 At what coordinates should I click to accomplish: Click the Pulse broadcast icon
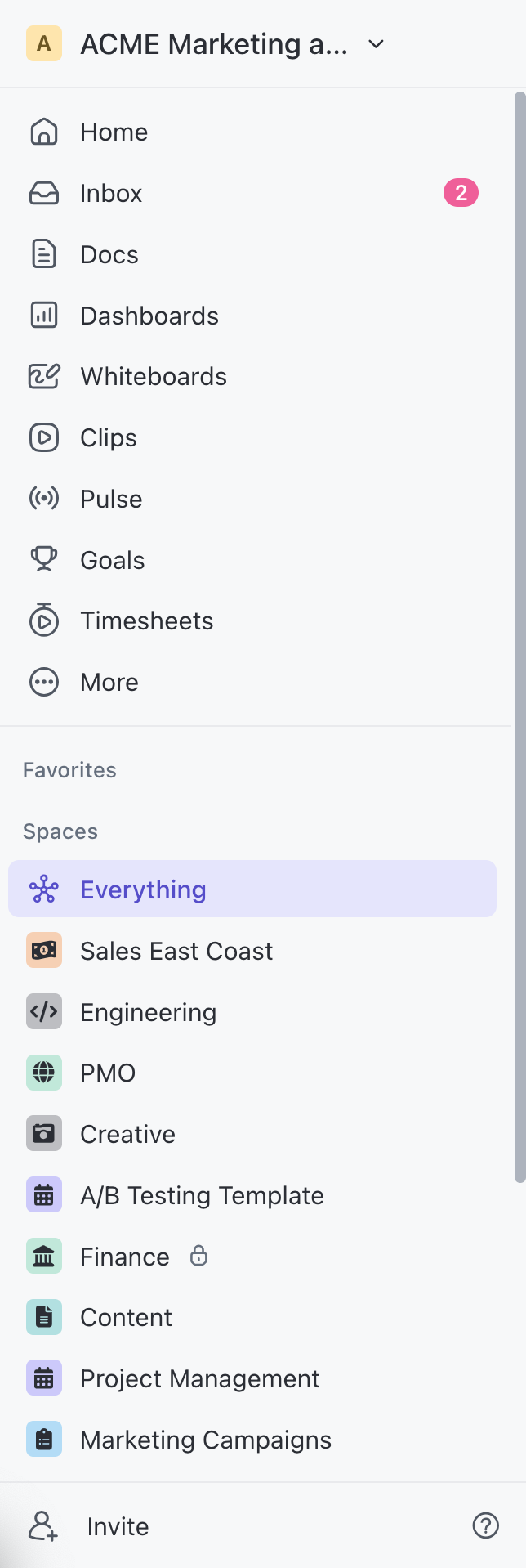point(44,499)
